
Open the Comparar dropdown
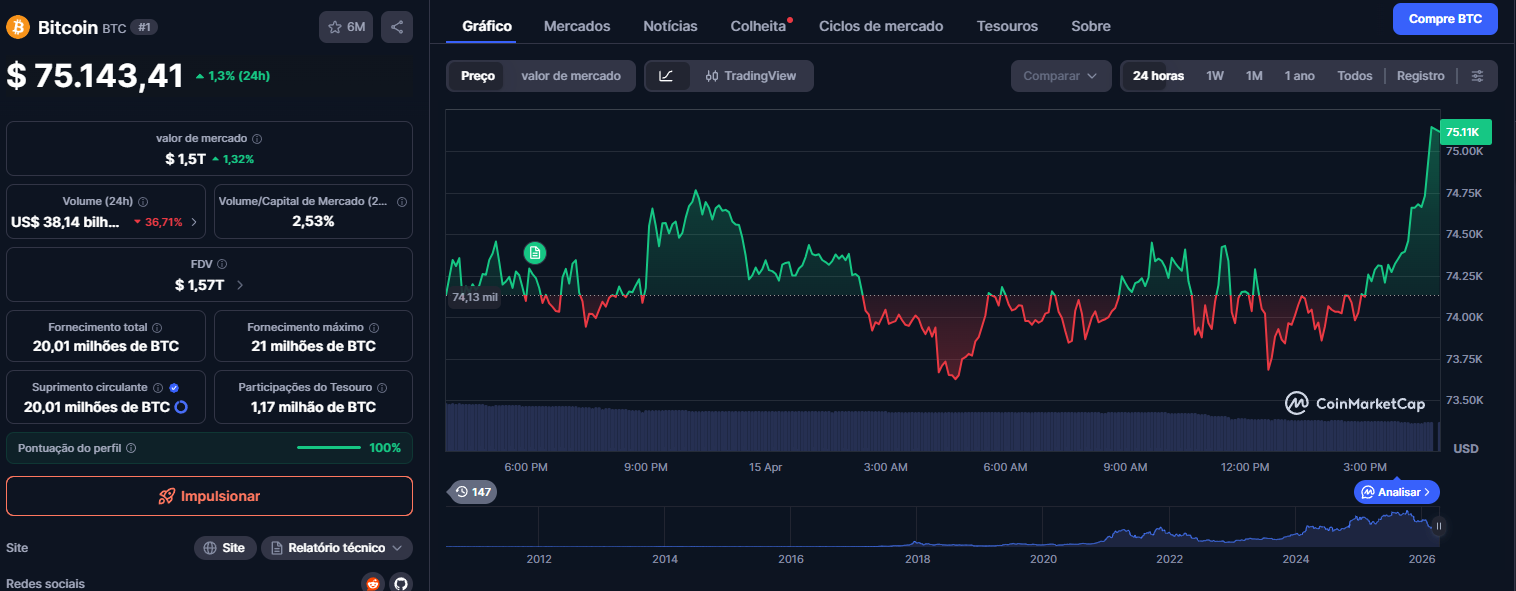(1061, 76)
